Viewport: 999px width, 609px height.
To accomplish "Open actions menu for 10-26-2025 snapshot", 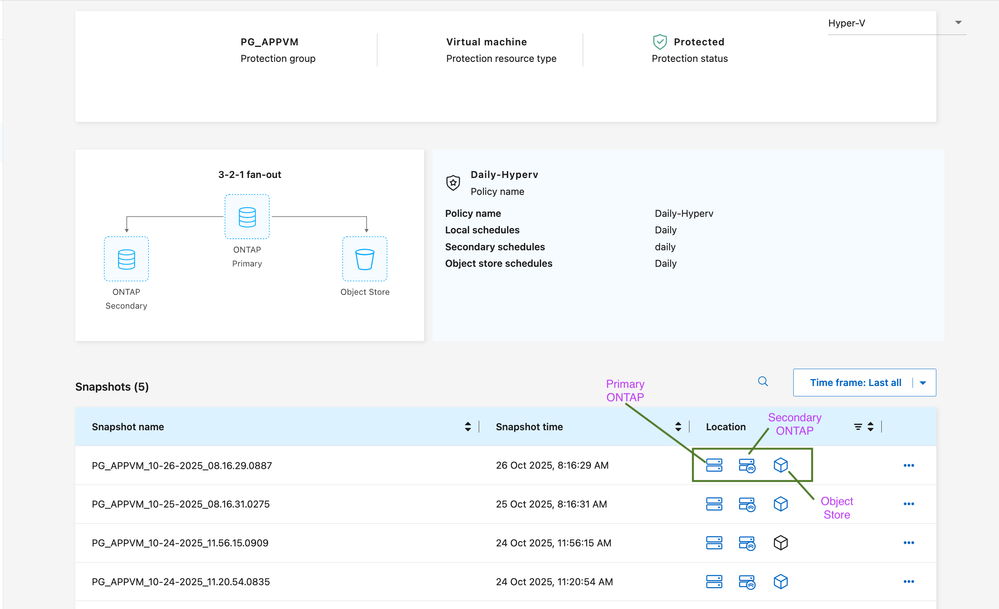I will pyautogui.click(x=908, y=465).
